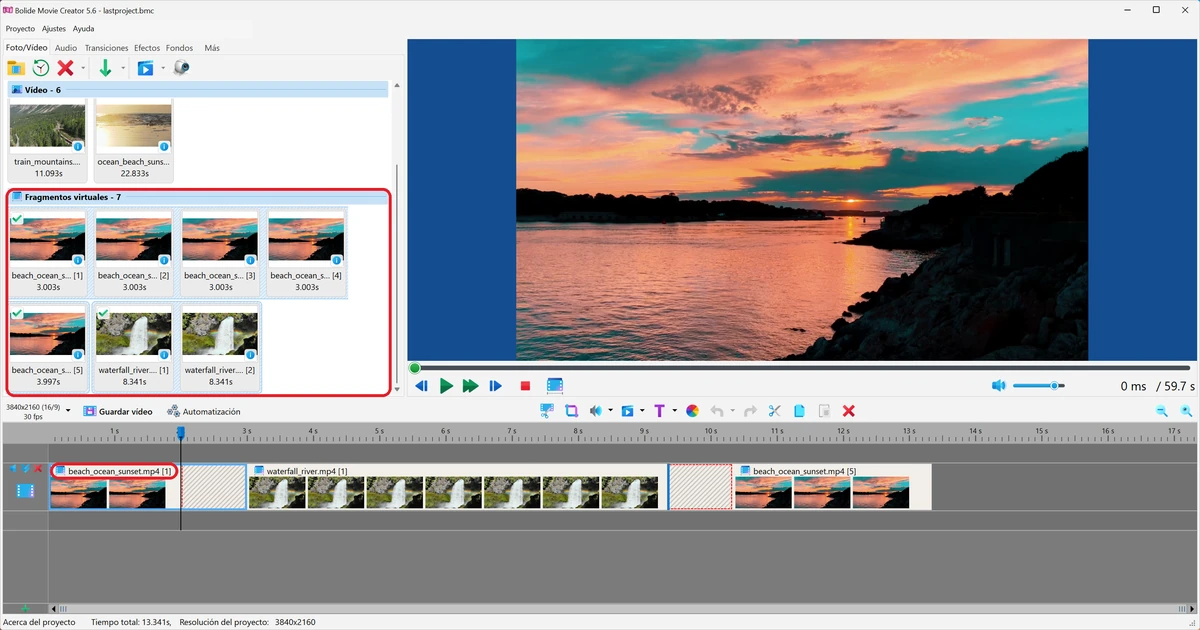Screen dimensions: 1200x630
Task: Open the dropdown beside screen capture icon
Action: (x=163, y=68)
